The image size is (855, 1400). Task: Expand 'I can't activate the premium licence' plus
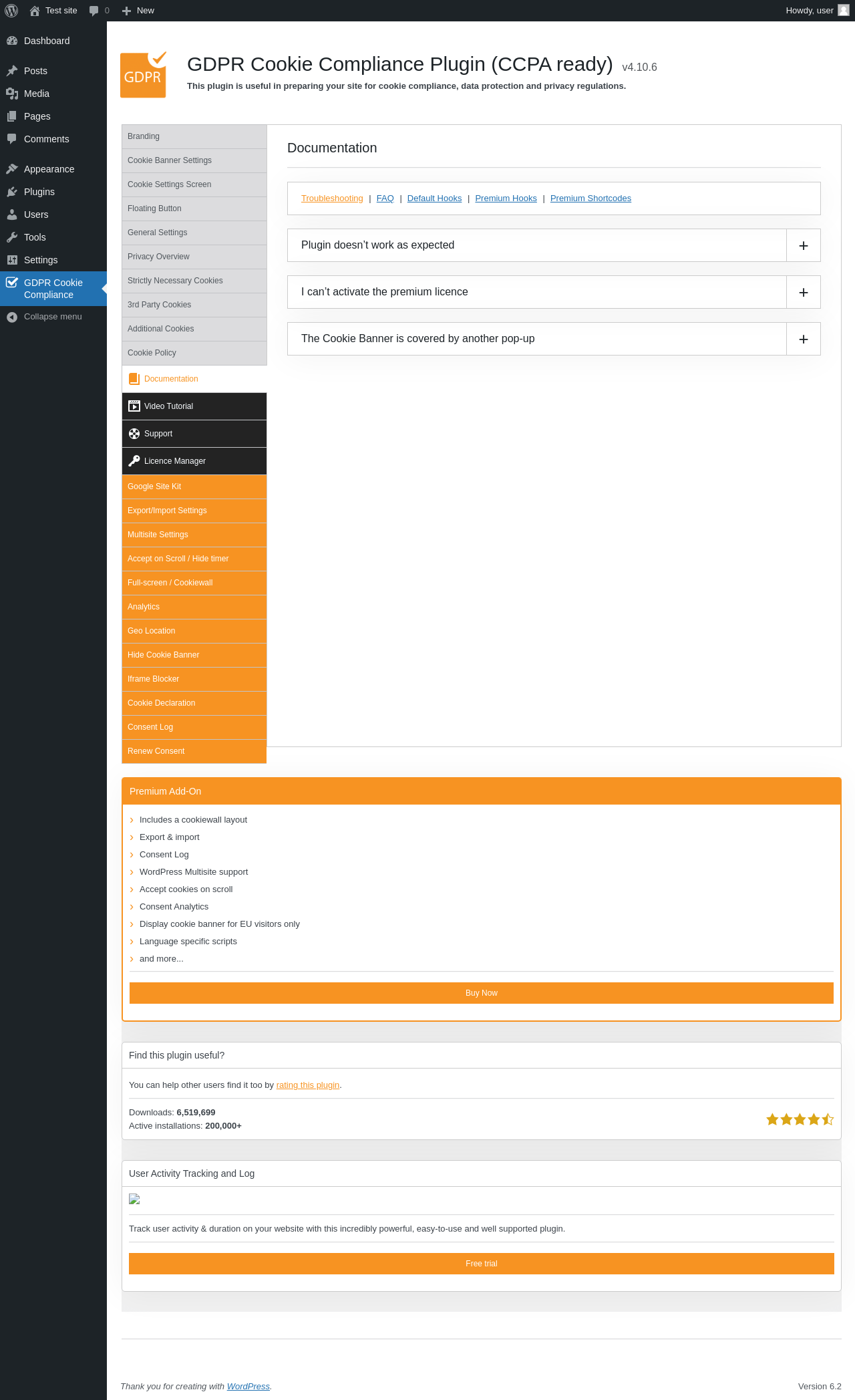coord(804,292)
